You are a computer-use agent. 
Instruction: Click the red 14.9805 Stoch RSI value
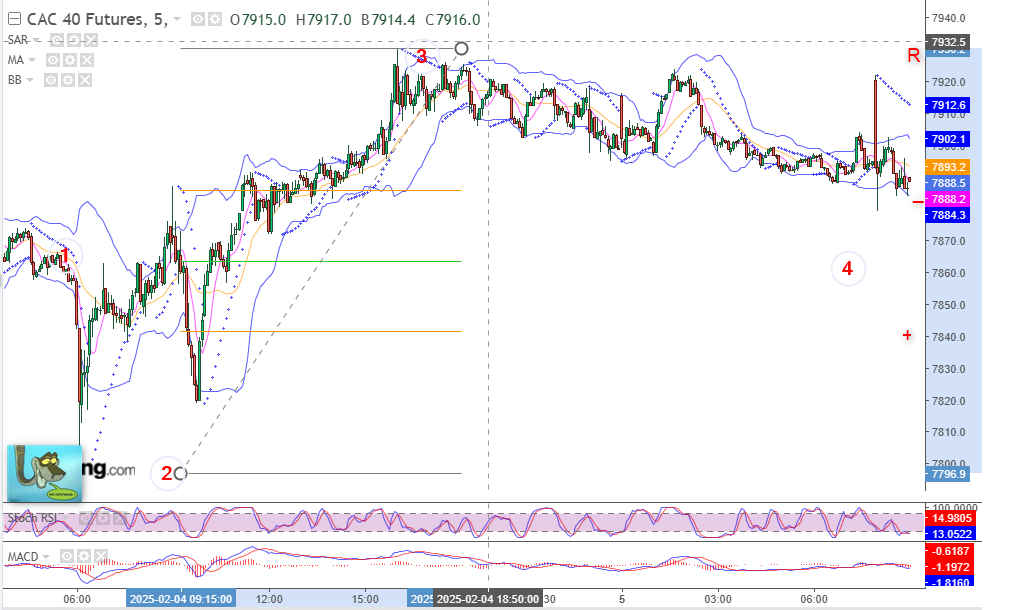[x=950, y=519]
